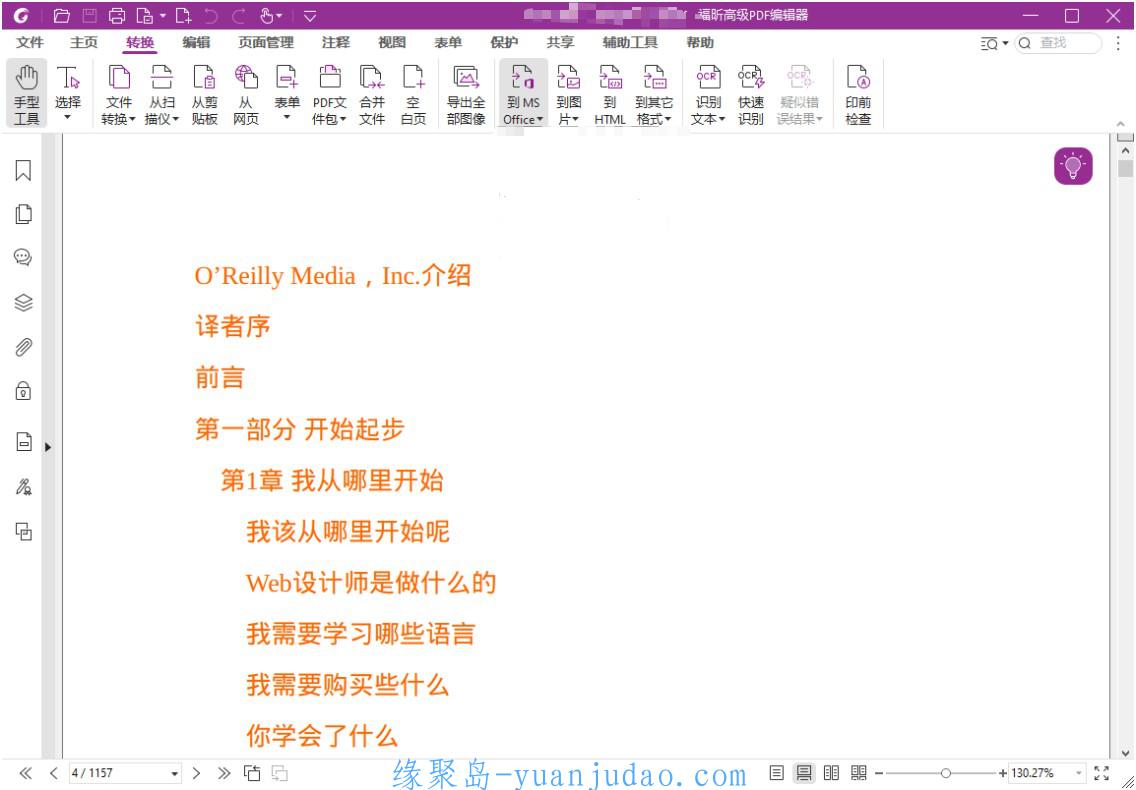This screenshot has height=790, width=1136.
Task: Click the purple lightbulb tips icon
Action: point(1073,166)
